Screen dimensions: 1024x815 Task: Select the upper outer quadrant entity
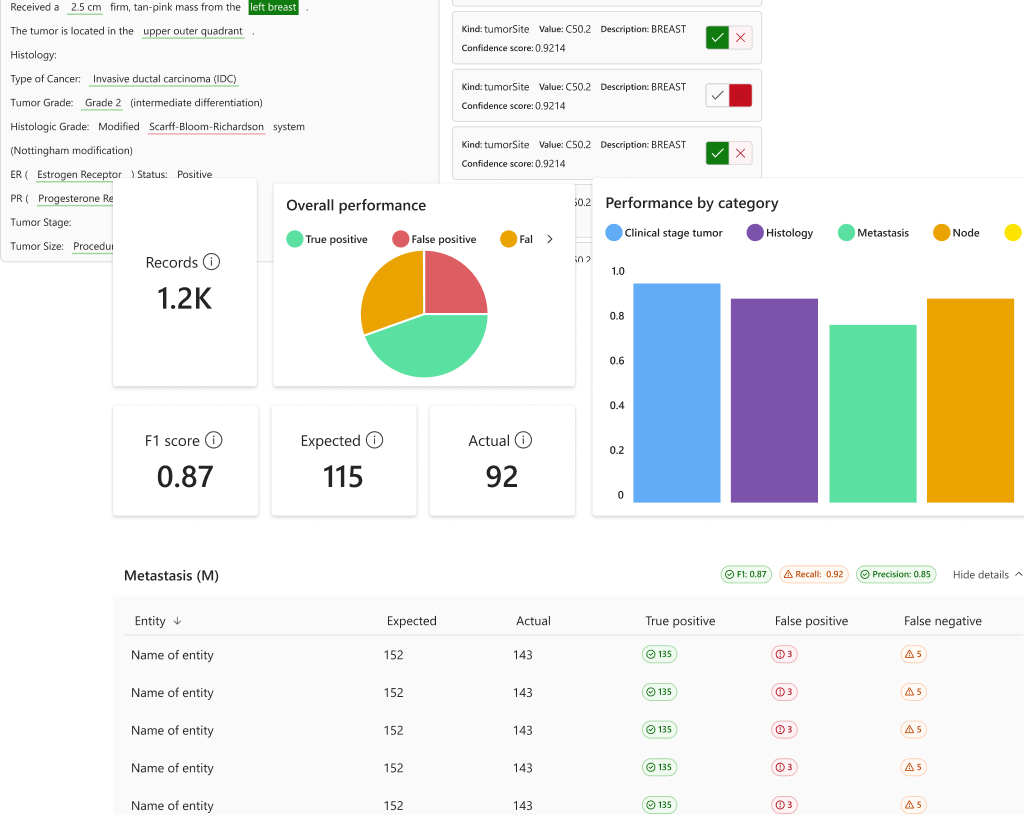193,31
